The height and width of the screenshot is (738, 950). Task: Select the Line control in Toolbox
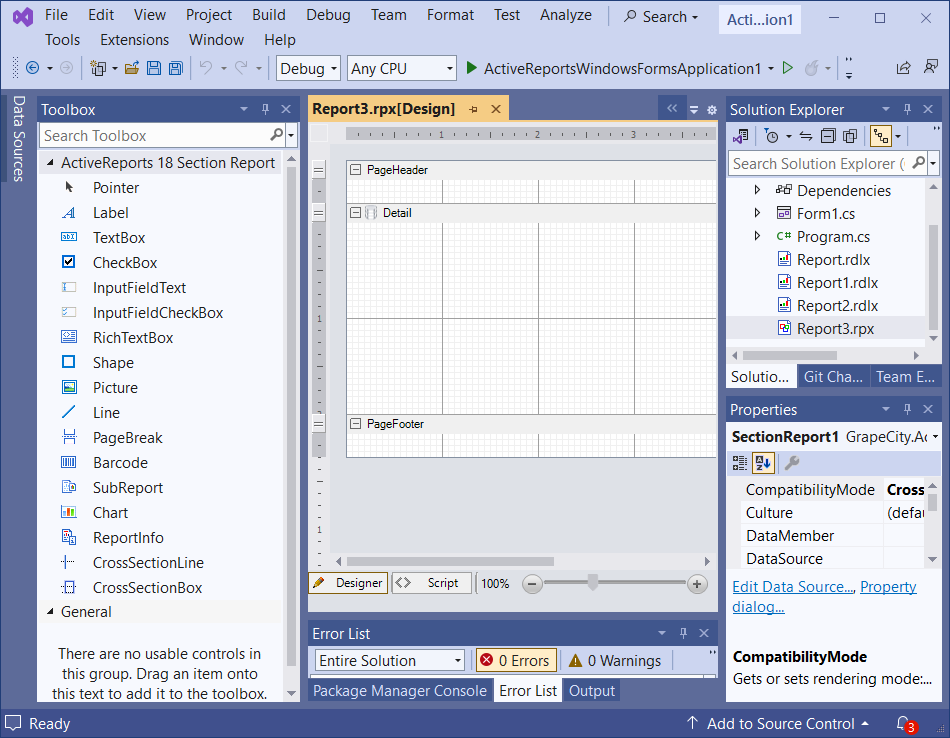click(x=106, y=413)
